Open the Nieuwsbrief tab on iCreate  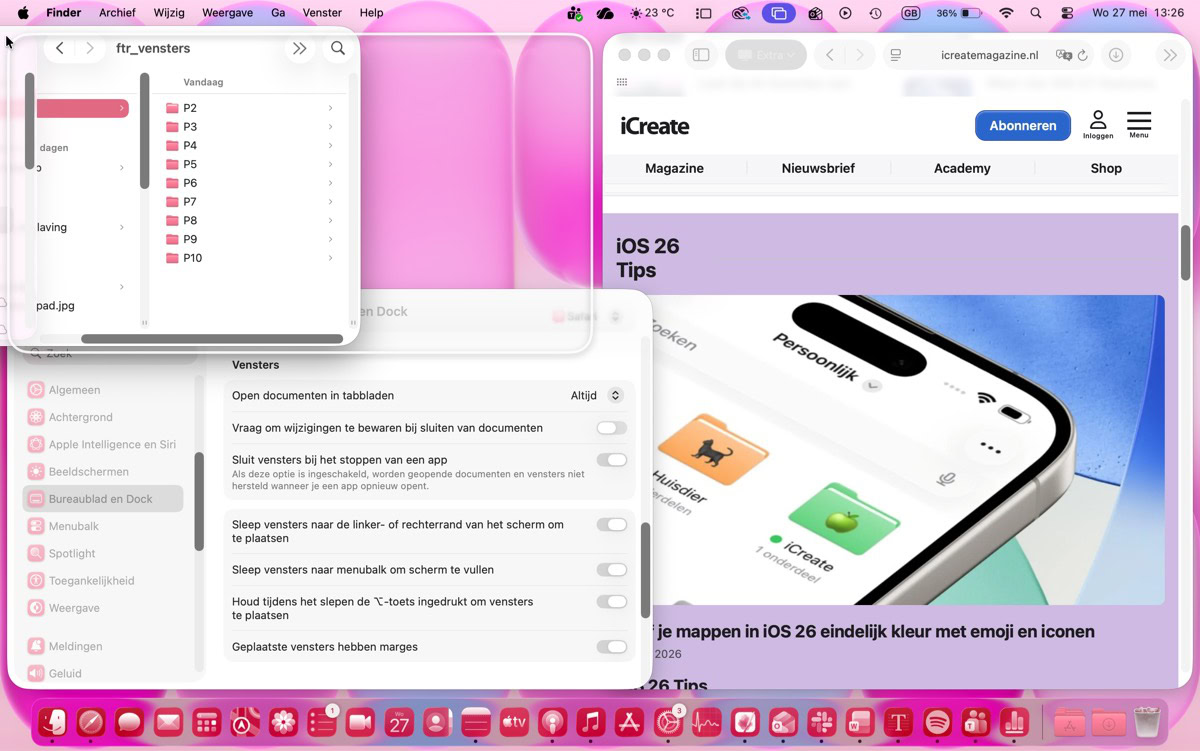point(818,168)
